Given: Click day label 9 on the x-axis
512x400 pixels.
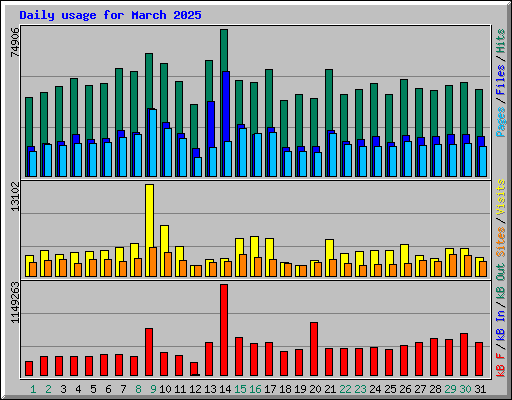Looking at the screenshot, I should point(153,389).
